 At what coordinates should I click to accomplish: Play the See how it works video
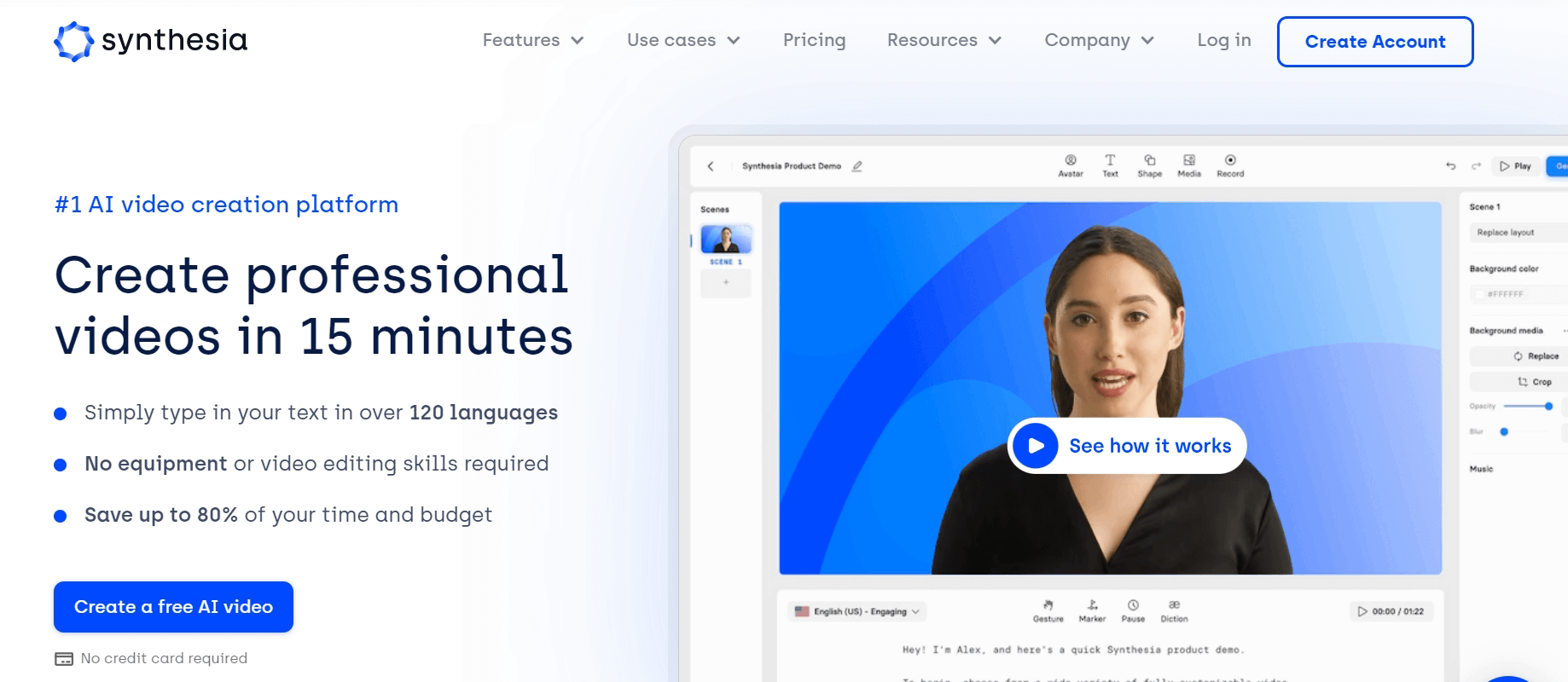click(x=1127, y=446)
